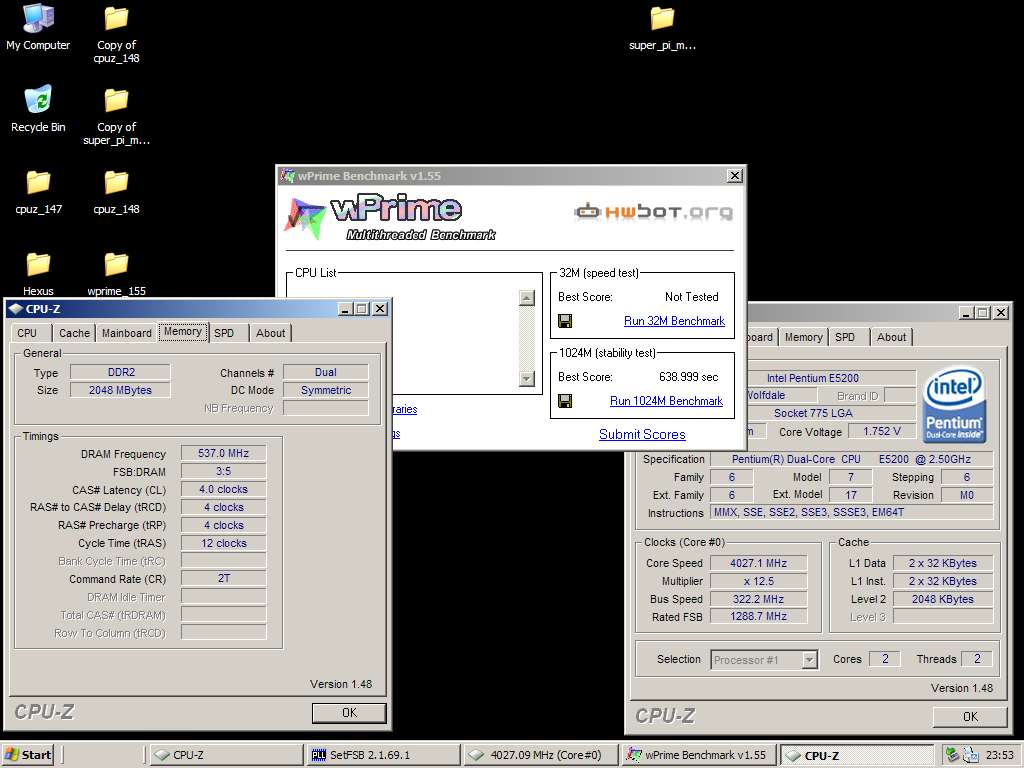Open the Windows Start button
Screen dimensions: 1024x768
click(27, 755)
